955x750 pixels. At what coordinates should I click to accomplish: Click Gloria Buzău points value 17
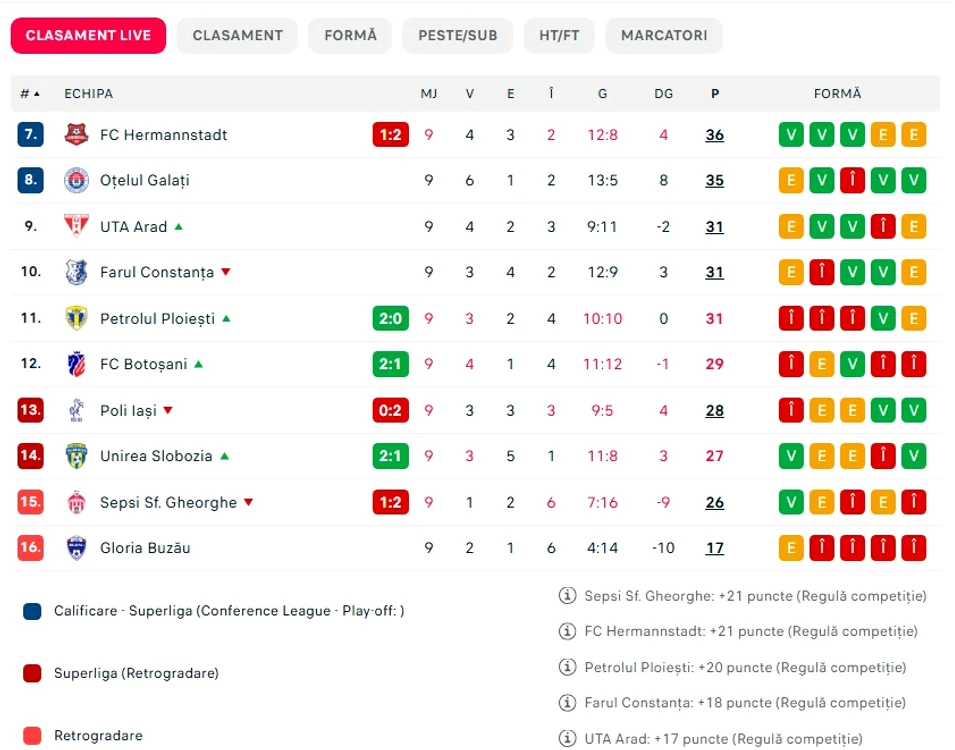pos(714,548)
